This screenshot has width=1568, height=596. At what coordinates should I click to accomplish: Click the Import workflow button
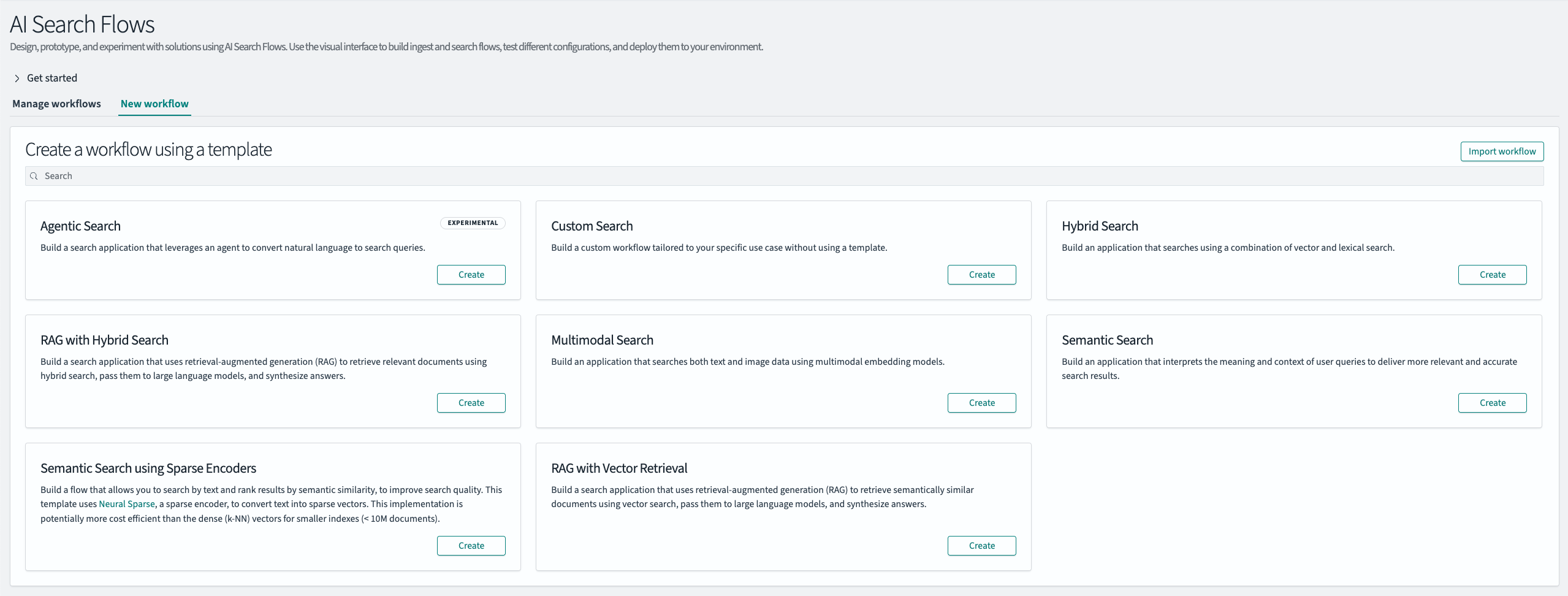pos(1502,151)
